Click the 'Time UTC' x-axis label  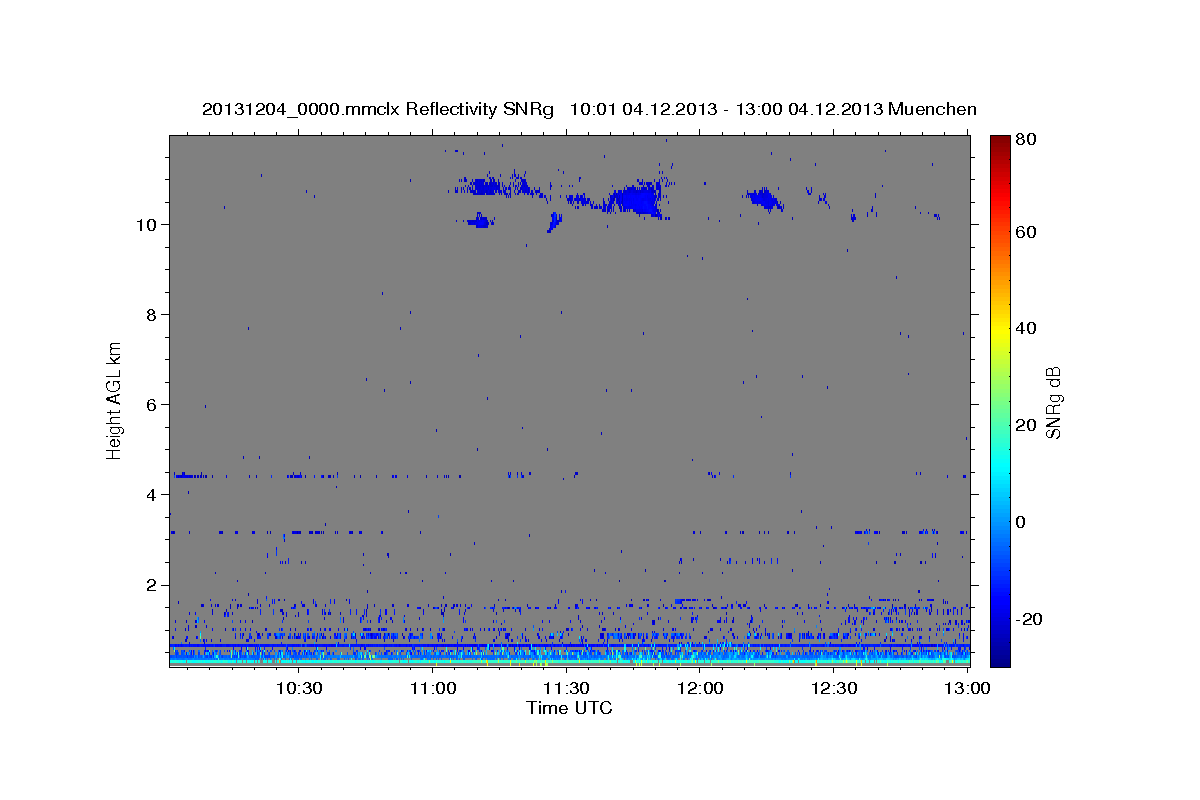tap(569, 708)
